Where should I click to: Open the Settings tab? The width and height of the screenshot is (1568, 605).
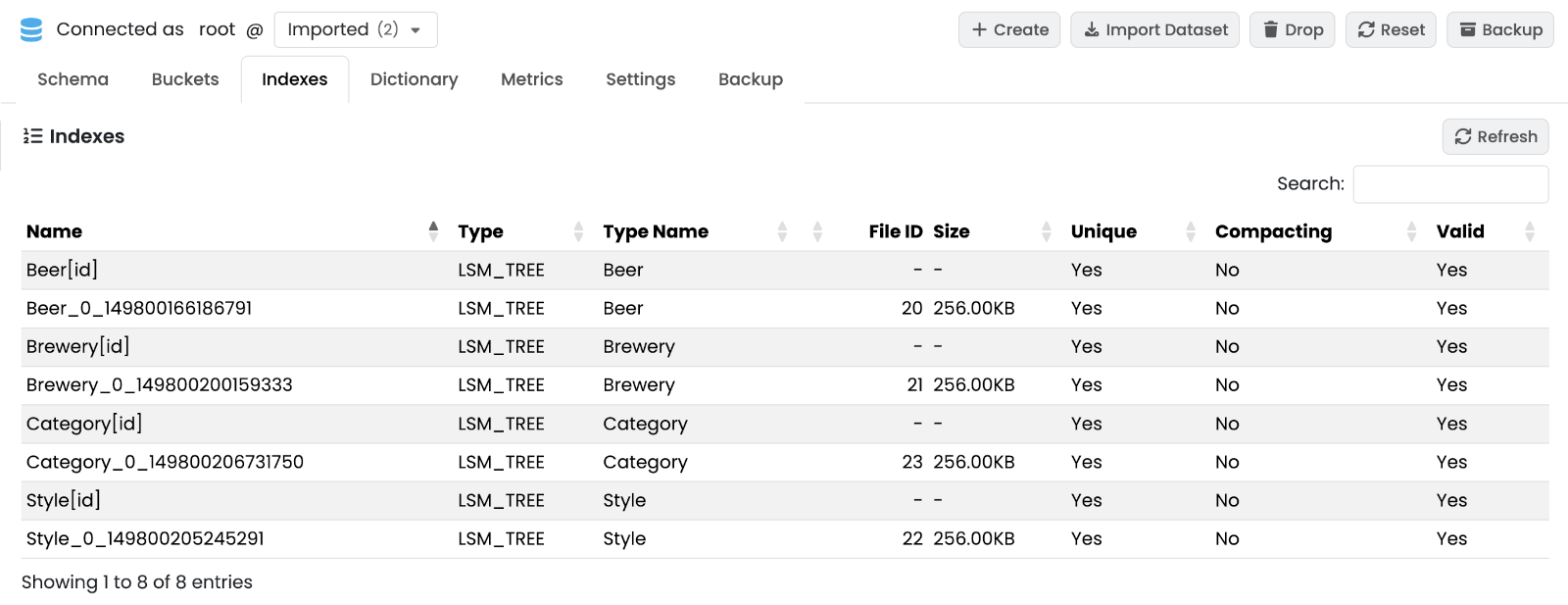coord(640,79)
